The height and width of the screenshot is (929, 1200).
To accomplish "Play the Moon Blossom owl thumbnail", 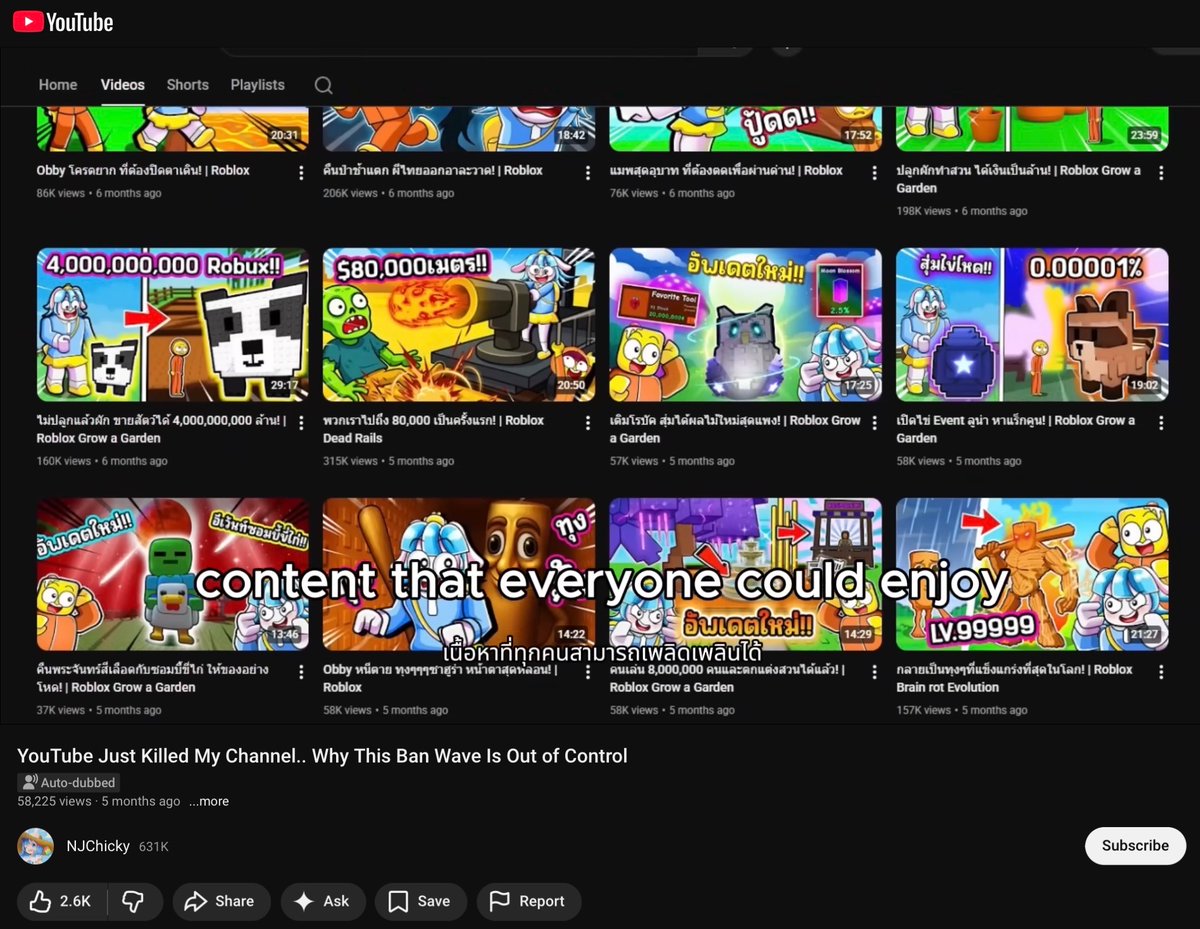I will pos(746,325).
